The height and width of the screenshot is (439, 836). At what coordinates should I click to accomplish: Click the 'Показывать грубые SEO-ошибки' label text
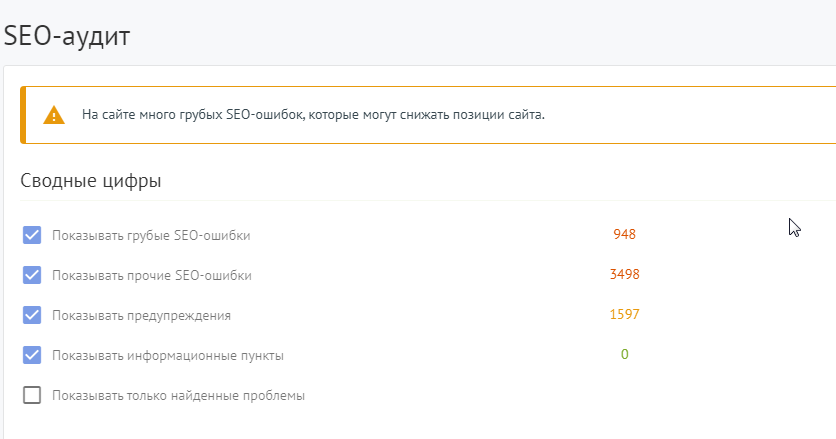click(151, 235)
